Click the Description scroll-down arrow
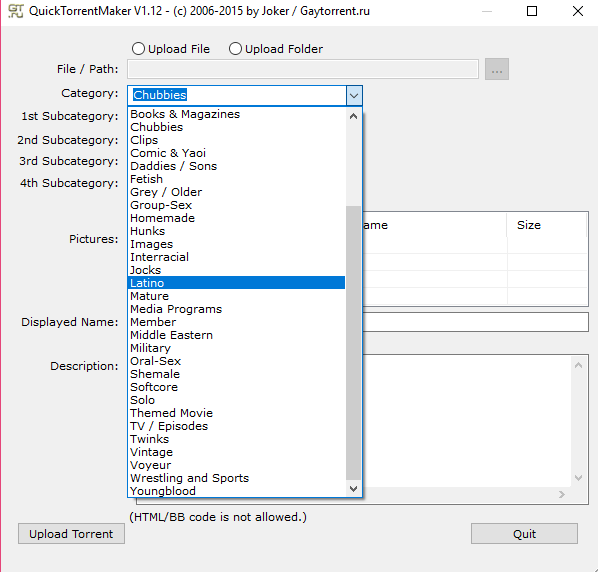This screenshot has height=572, width=598. coord(578,477)
